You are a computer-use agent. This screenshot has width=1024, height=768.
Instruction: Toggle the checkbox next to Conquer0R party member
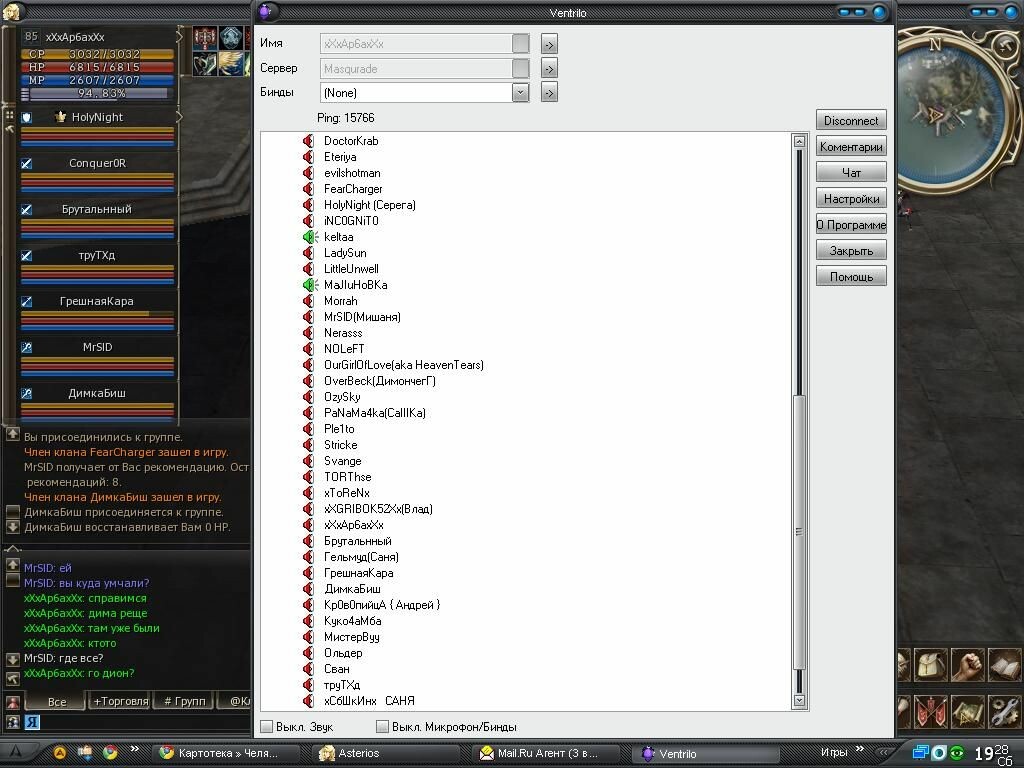27,163
